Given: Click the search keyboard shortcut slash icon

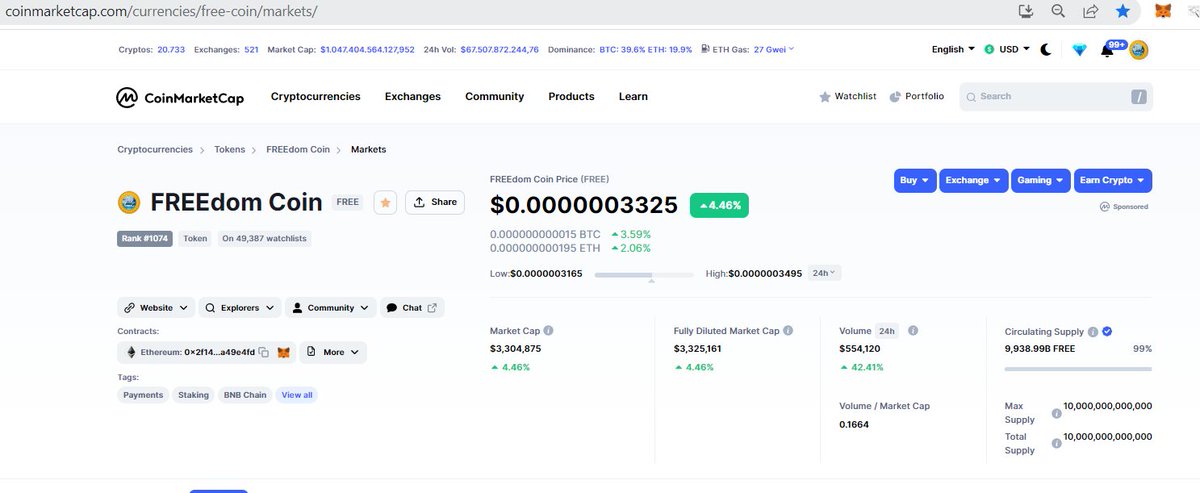Looking at the screenshot, I should pos(1138,97).
